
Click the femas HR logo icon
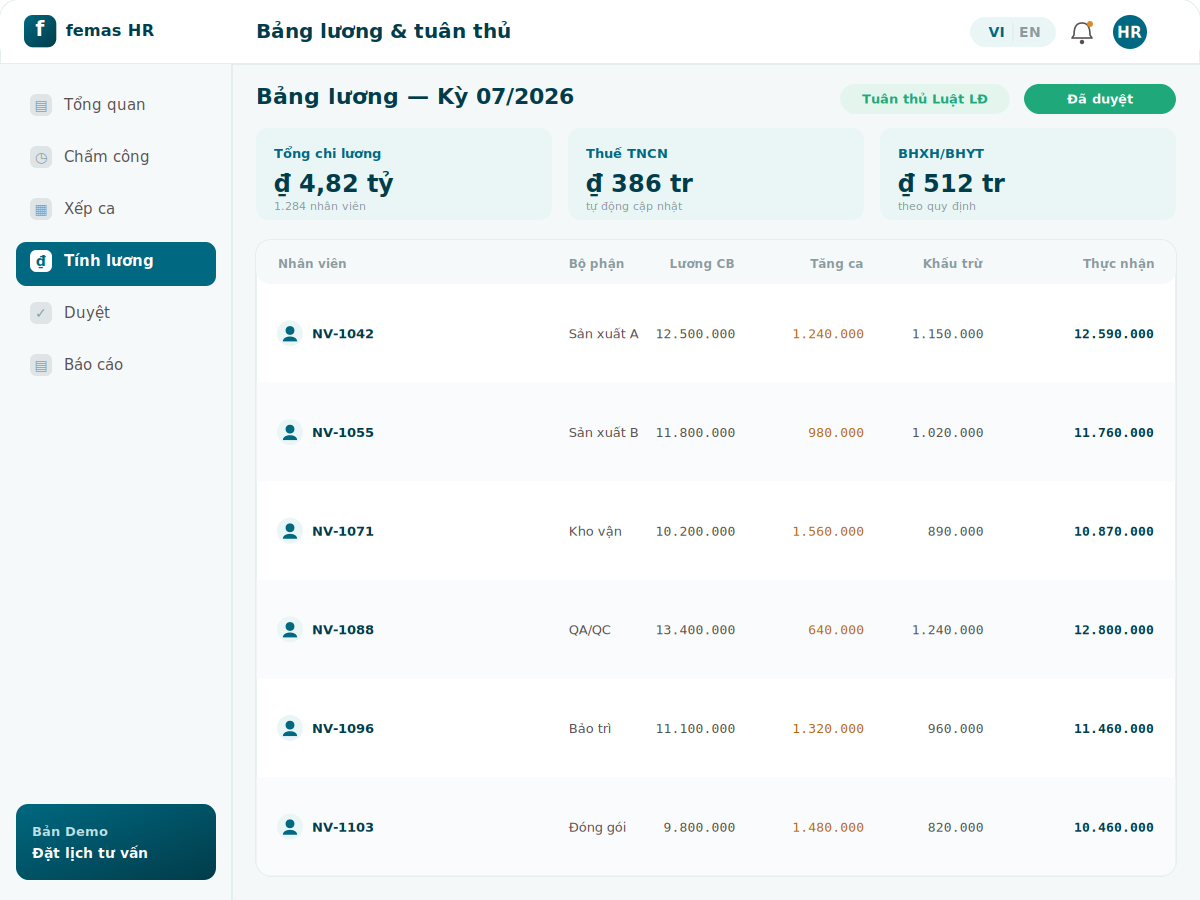tap(40, 31)
